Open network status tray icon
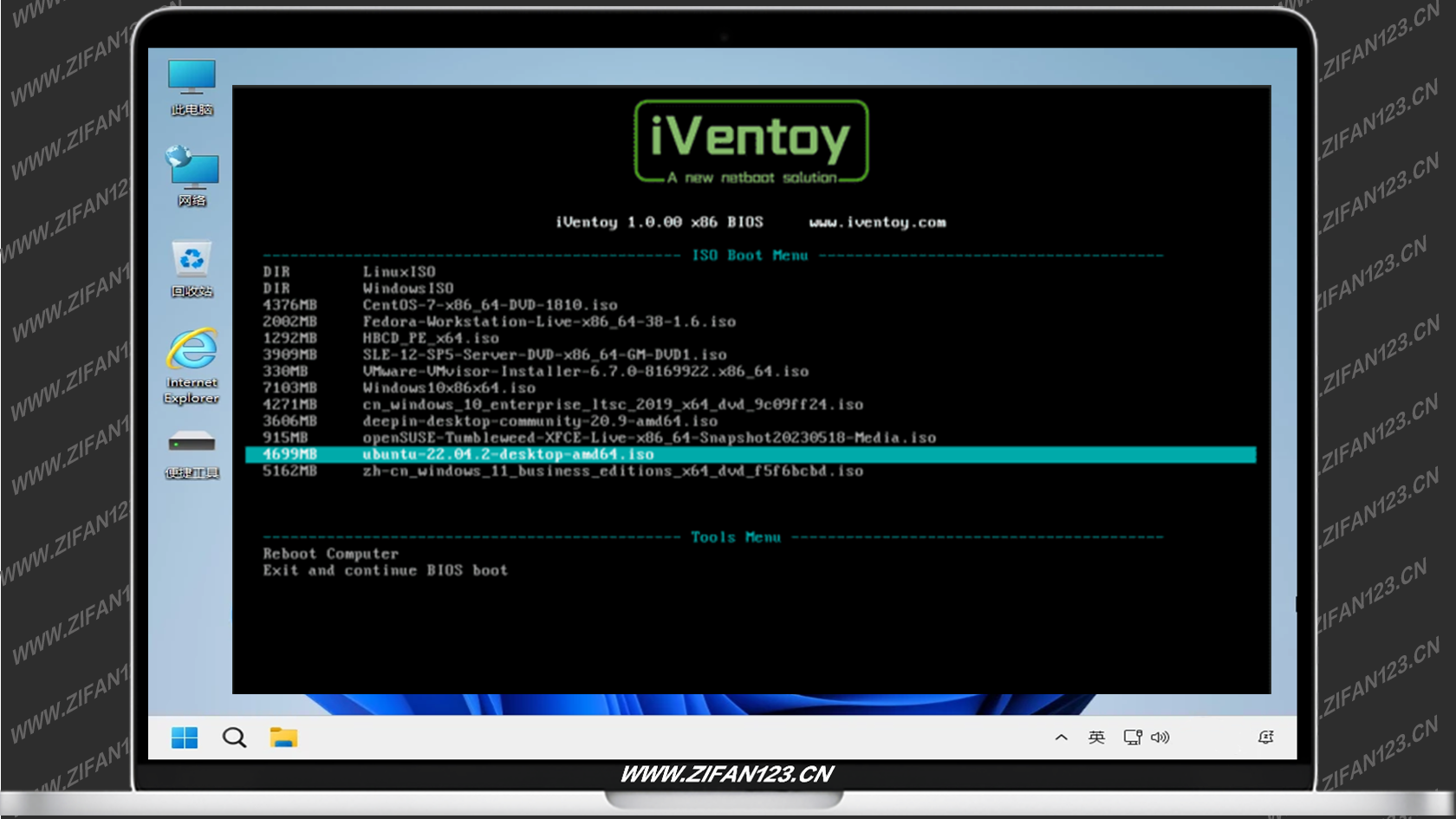 click(x=1133, y=738)
